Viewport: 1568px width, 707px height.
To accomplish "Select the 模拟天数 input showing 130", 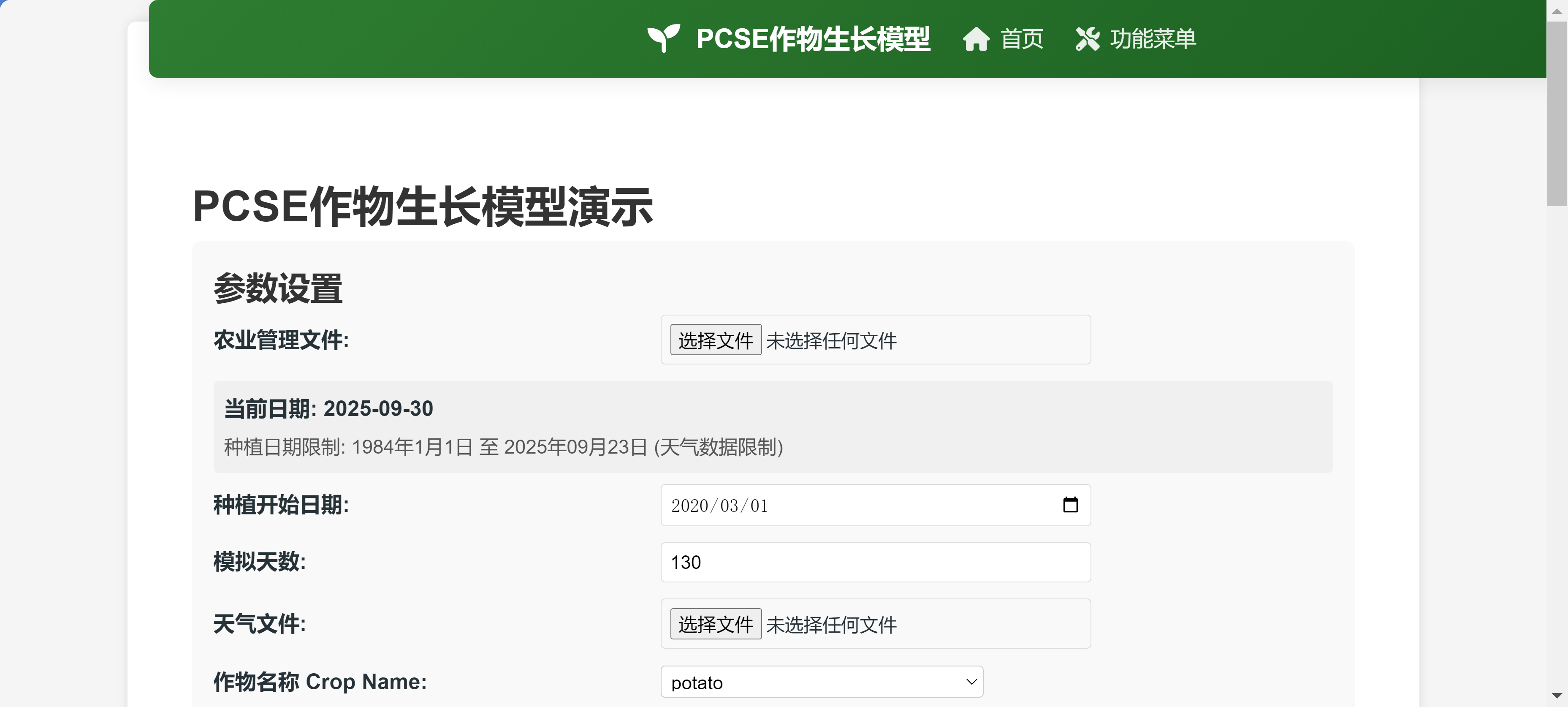I will tap(875, 561).
